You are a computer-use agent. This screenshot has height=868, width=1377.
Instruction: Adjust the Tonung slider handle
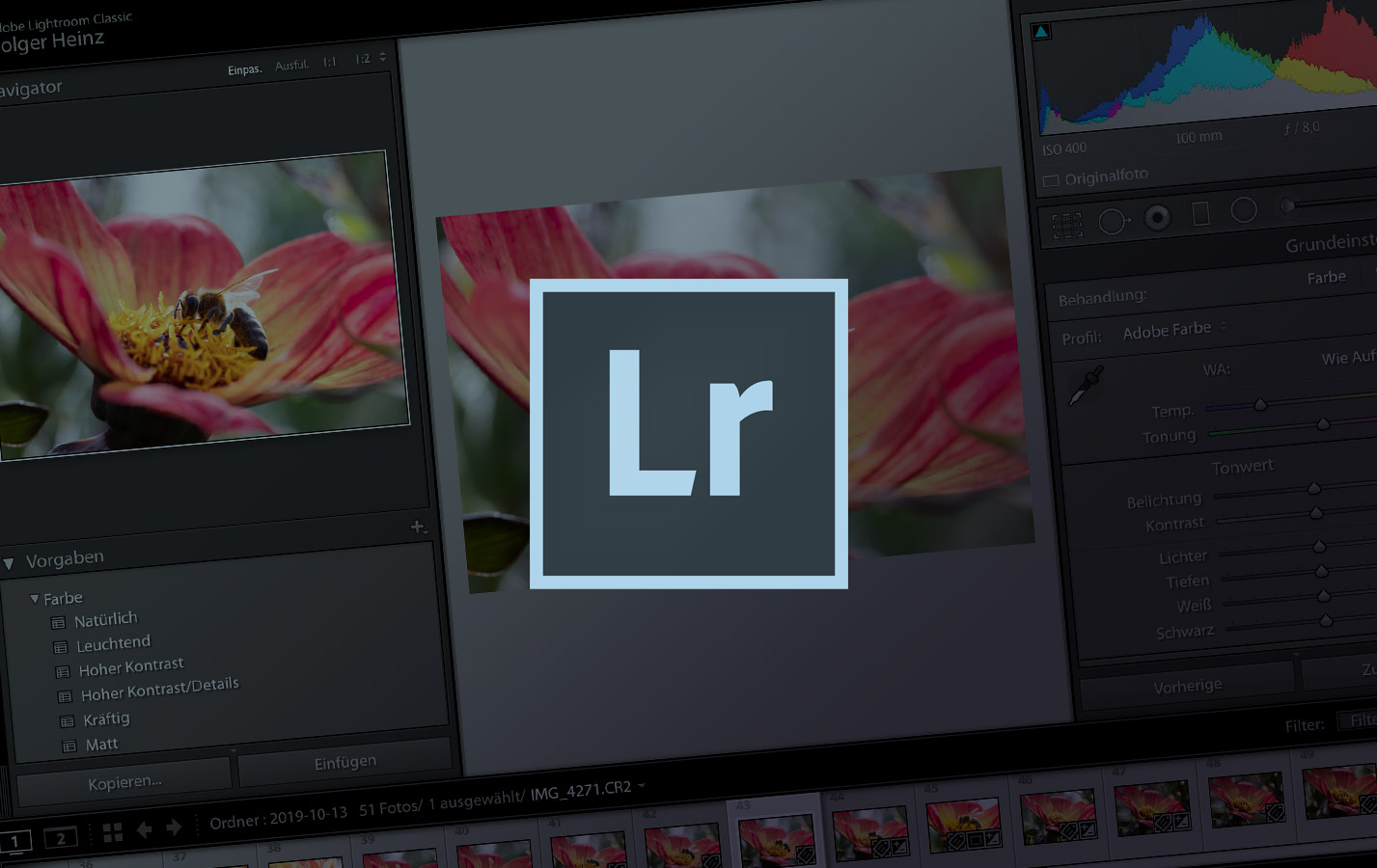tap(1324, 423)
